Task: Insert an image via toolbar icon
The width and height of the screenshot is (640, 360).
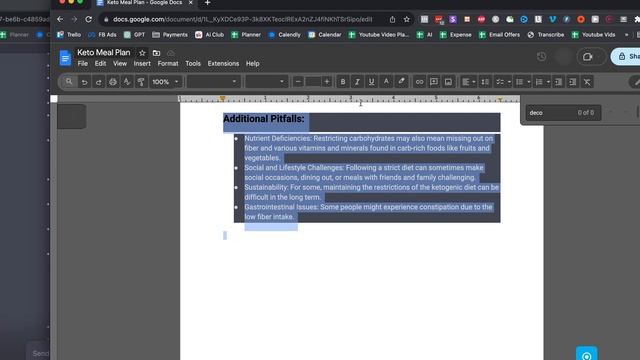Action: pyautogui.click(x=448, y=82)
